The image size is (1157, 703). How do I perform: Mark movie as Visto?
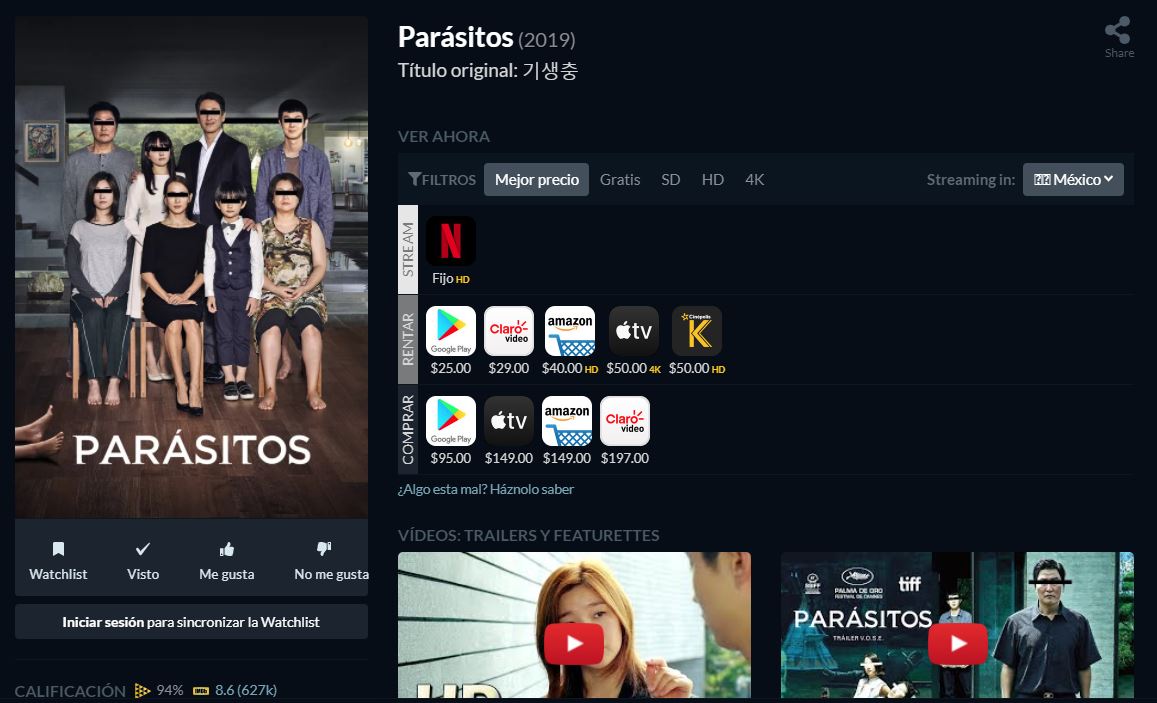click(x=142, y=561)
